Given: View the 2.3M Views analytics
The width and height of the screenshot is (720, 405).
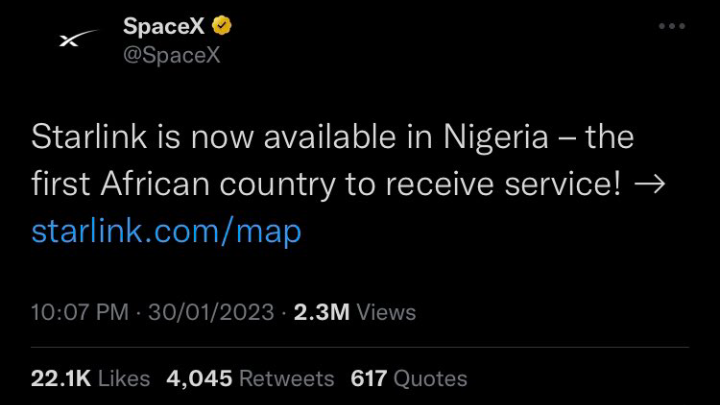Looking at the screenshot, I should (353, 312).
